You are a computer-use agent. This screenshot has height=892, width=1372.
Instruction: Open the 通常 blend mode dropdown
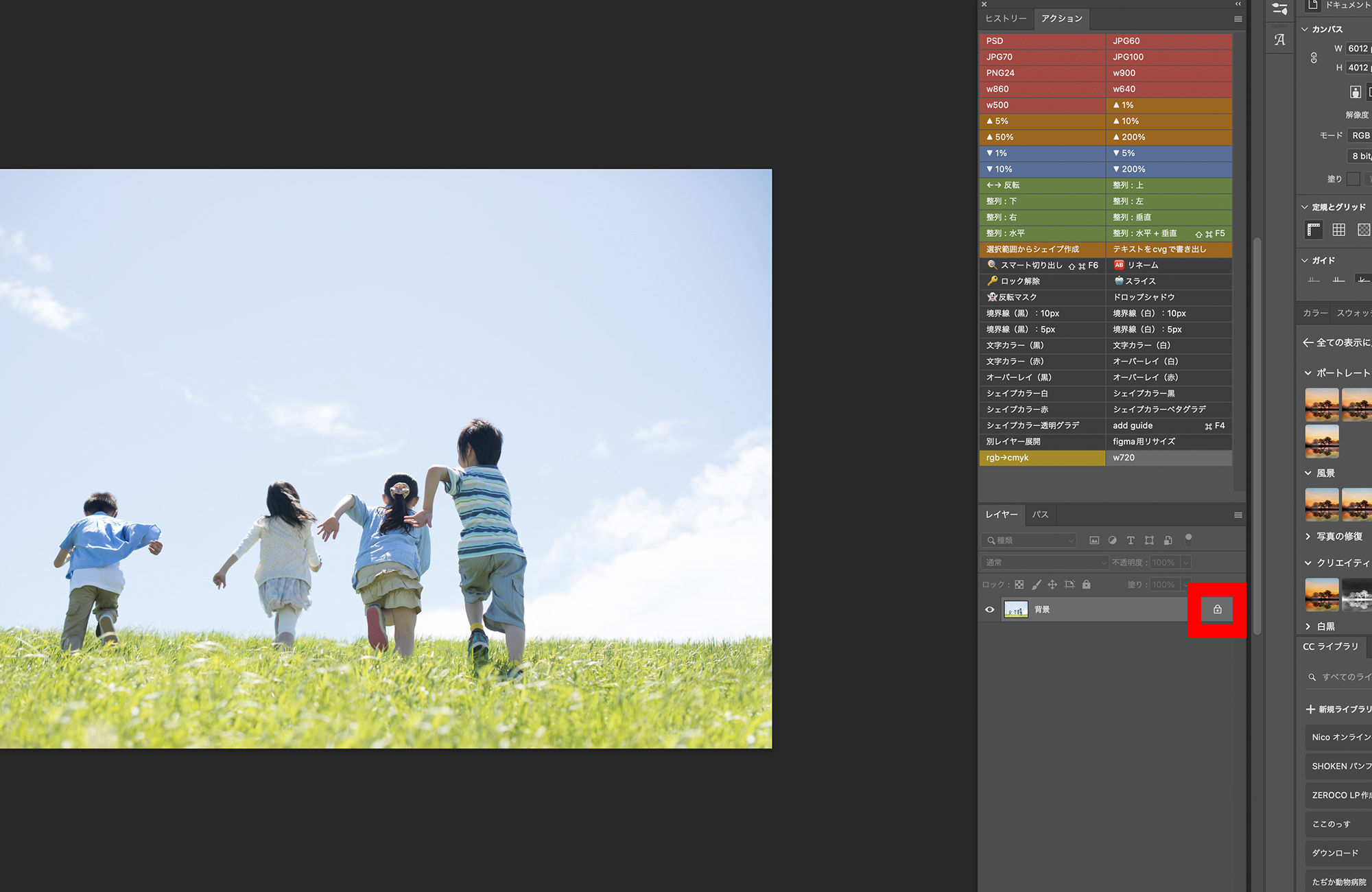(x=1045, y=563)
